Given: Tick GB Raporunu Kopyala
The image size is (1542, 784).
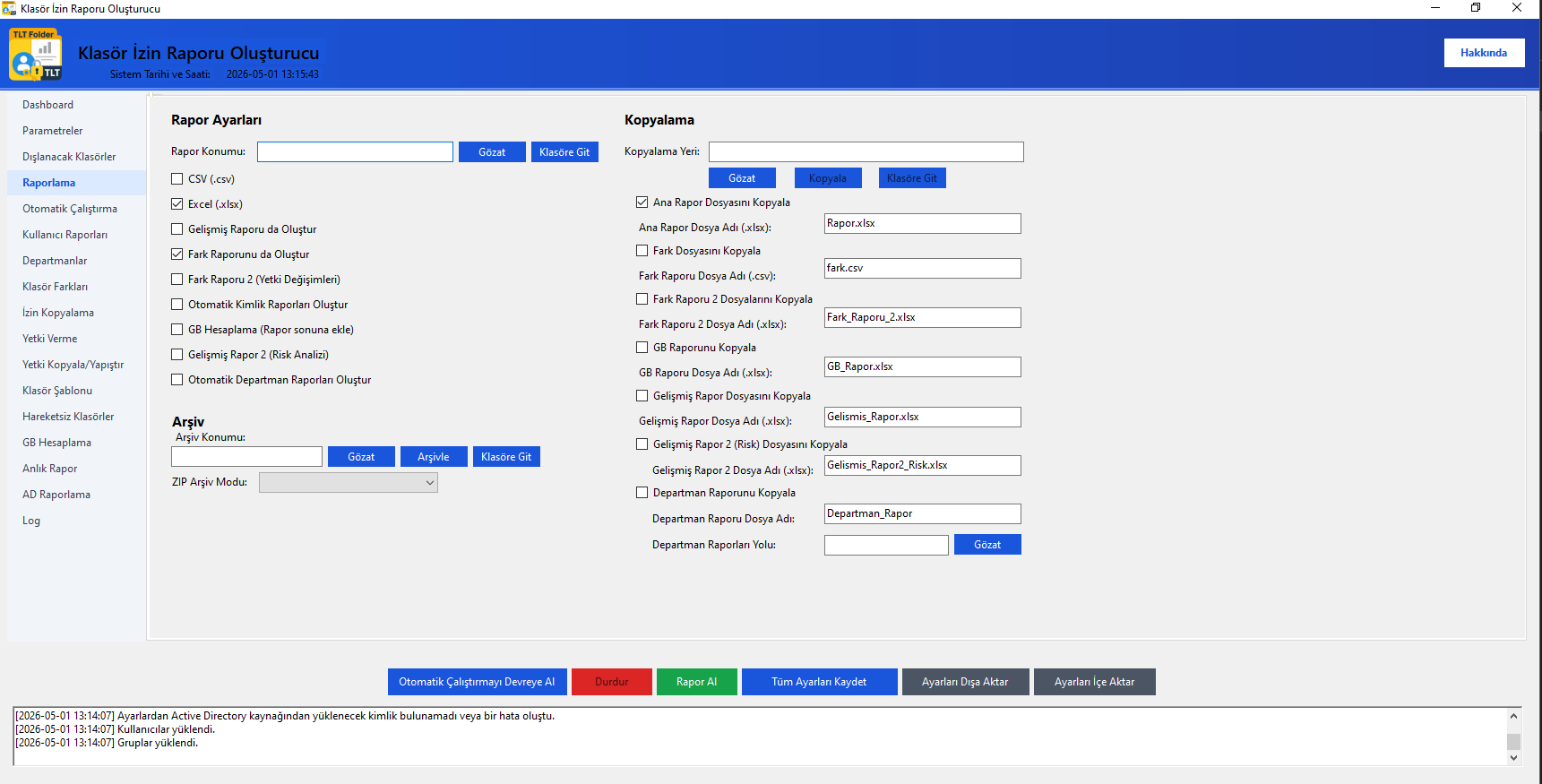Looking at the screenshot, I should [642, 348].
